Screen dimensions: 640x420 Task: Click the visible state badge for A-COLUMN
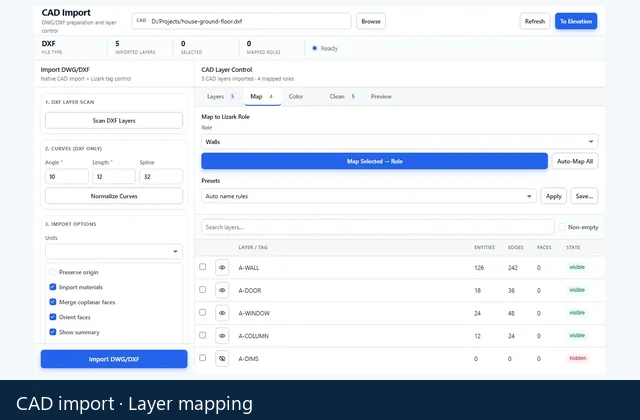(x=577, y=336)
